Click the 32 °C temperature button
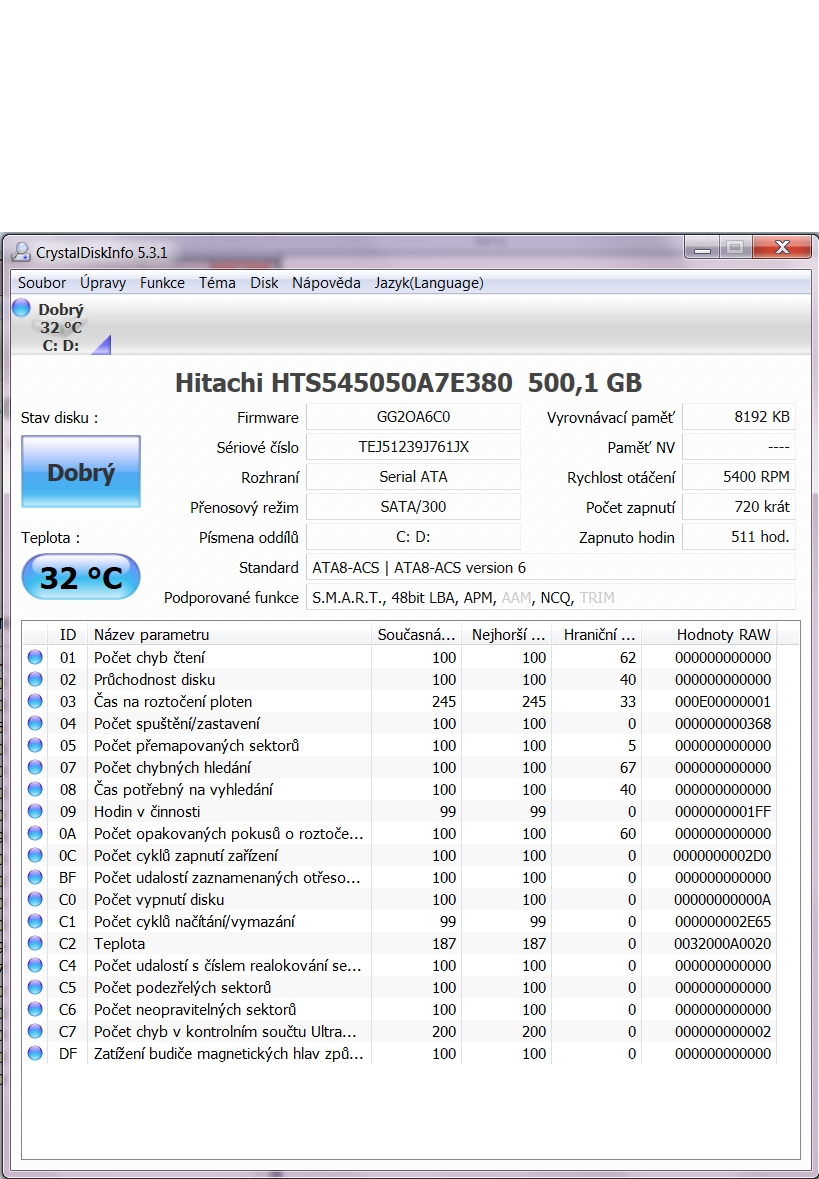This screenshot has height=1179, width=819. tap(81, 577)
